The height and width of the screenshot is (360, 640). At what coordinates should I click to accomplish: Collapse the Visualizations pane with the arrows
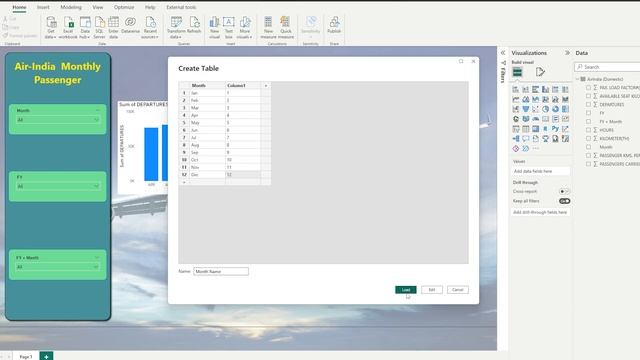coord(567,53)
